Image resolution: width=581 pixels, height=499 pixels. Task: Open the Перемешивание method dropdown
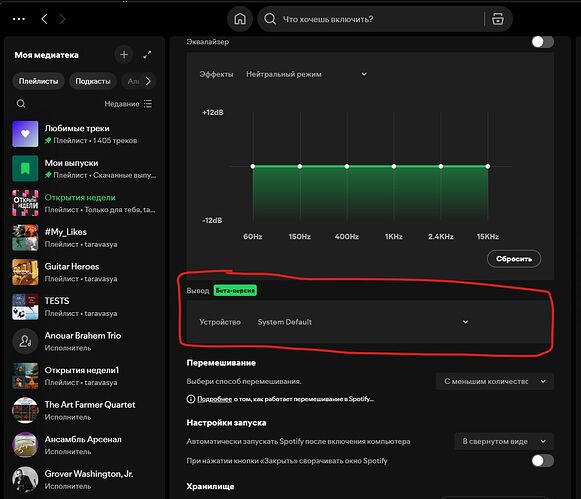[495, 381]
